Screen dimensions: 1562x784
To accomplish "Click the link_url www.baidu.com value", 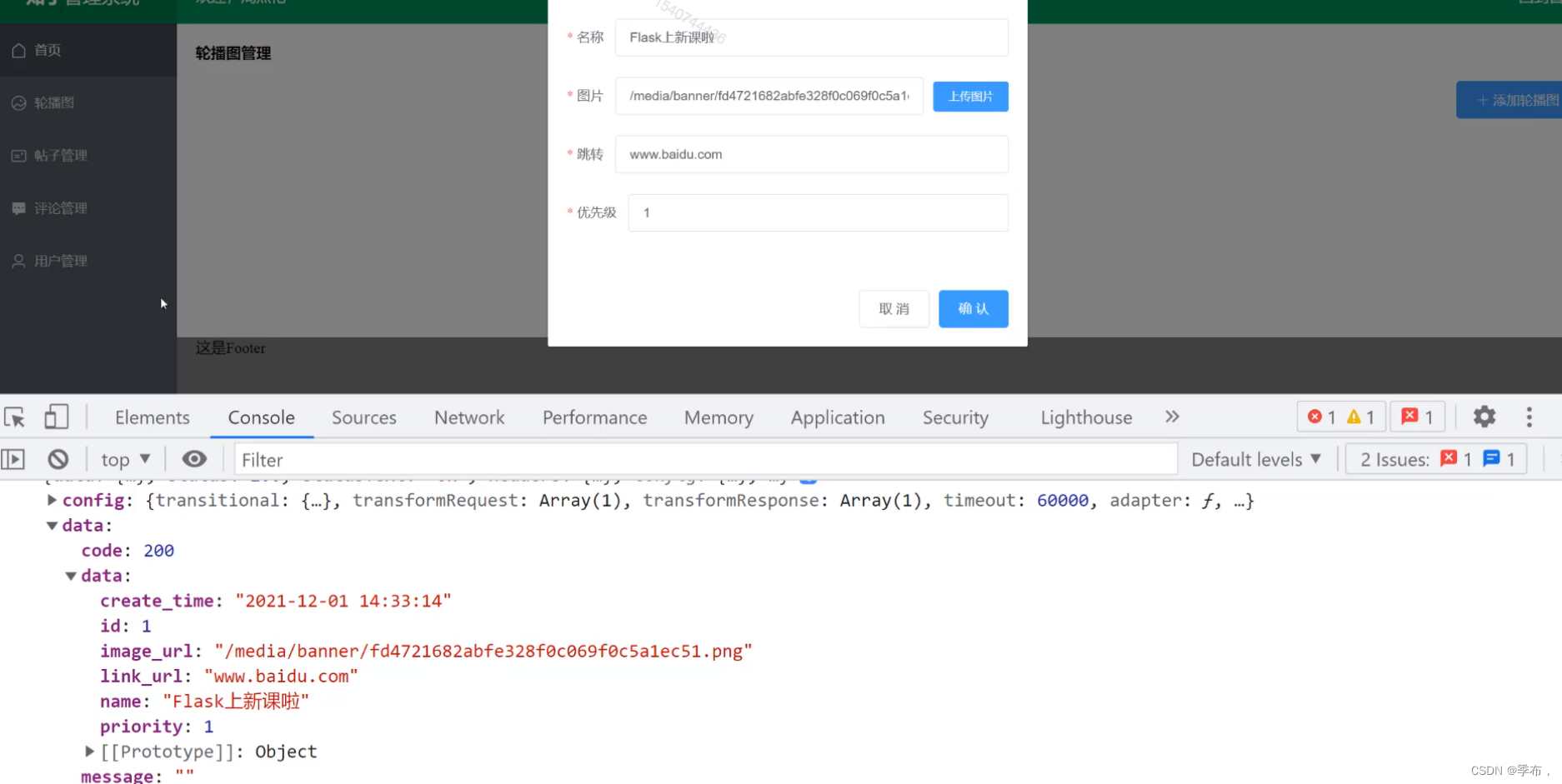I will [x=281, y=676].
